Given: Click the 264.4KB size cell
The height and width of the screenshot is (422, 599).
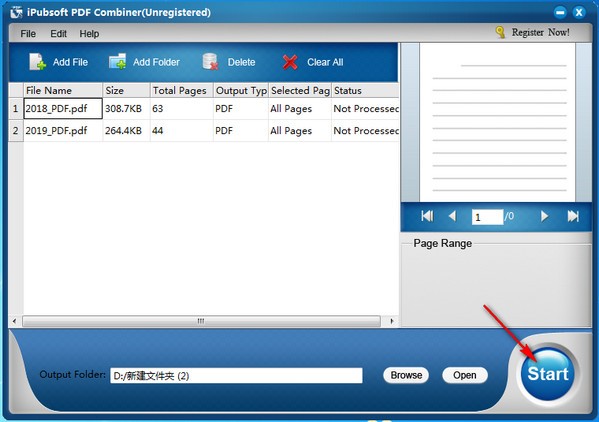Looking at the screenshot, I should pos(126,131).
